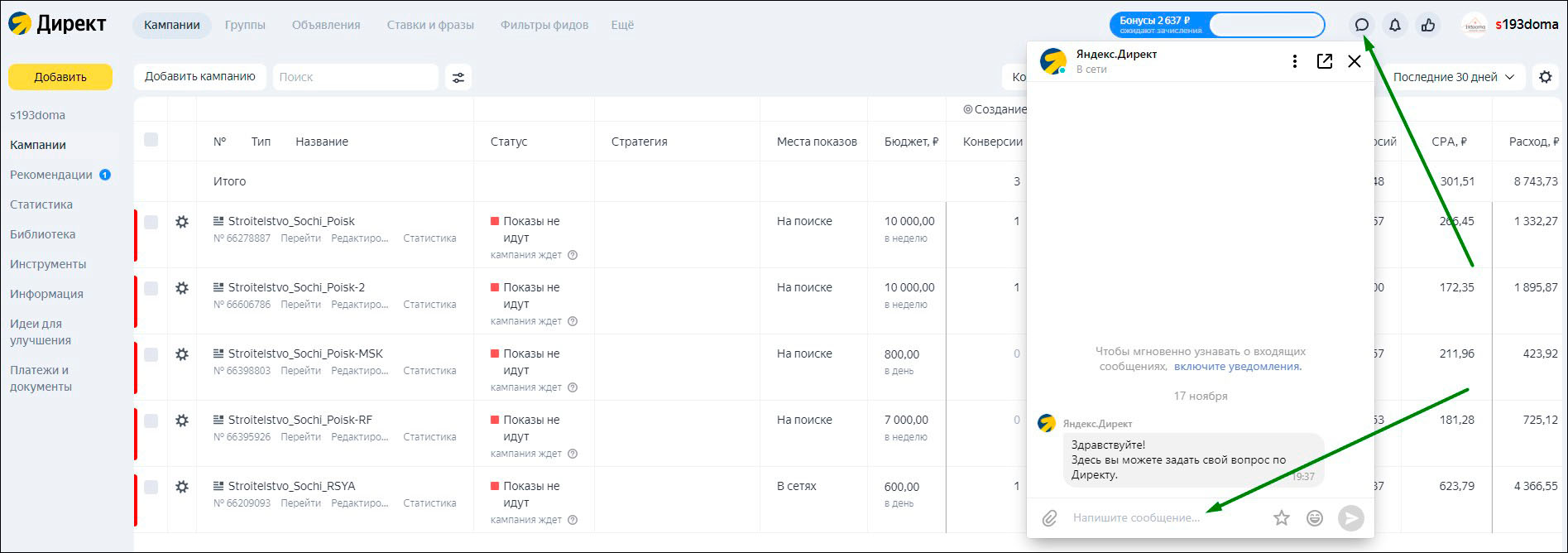Send message with the arrow button
The image size is (1568, 553).
click(x=1350, y=518)
